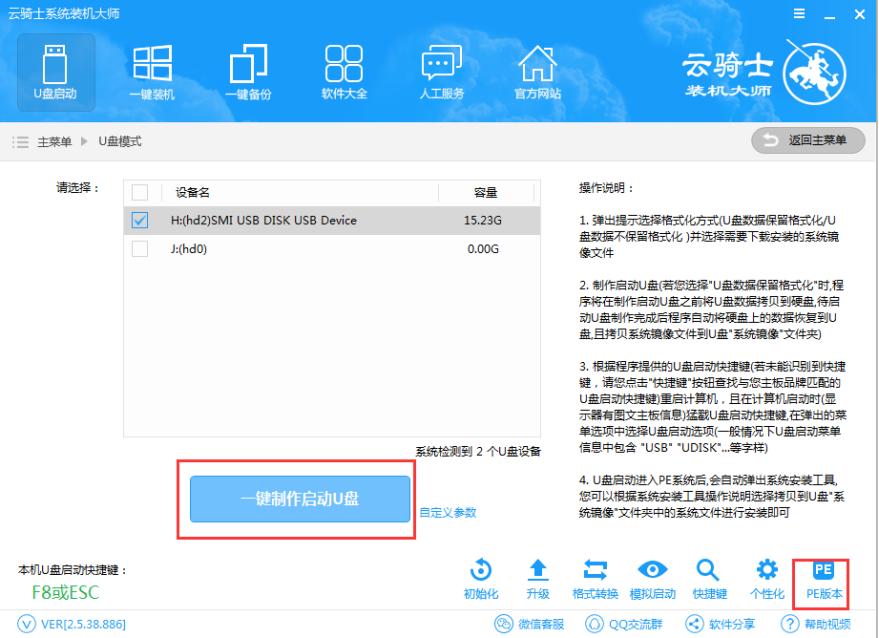
Task: Open the 软件大全 panel
Action: pos(343,70)
